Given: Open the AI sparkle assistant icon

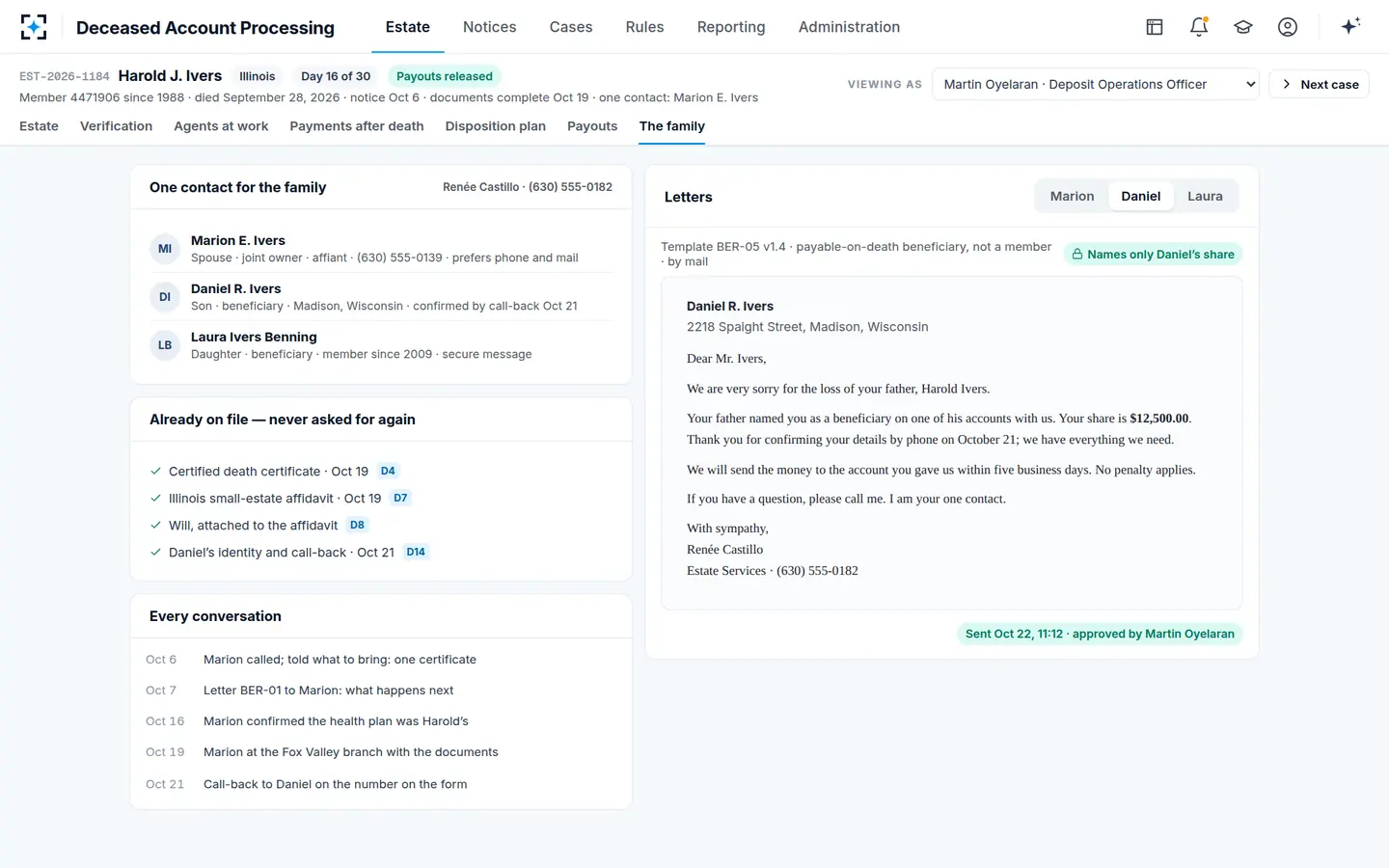Looking at the screenshot, I should coord(1350,26).
